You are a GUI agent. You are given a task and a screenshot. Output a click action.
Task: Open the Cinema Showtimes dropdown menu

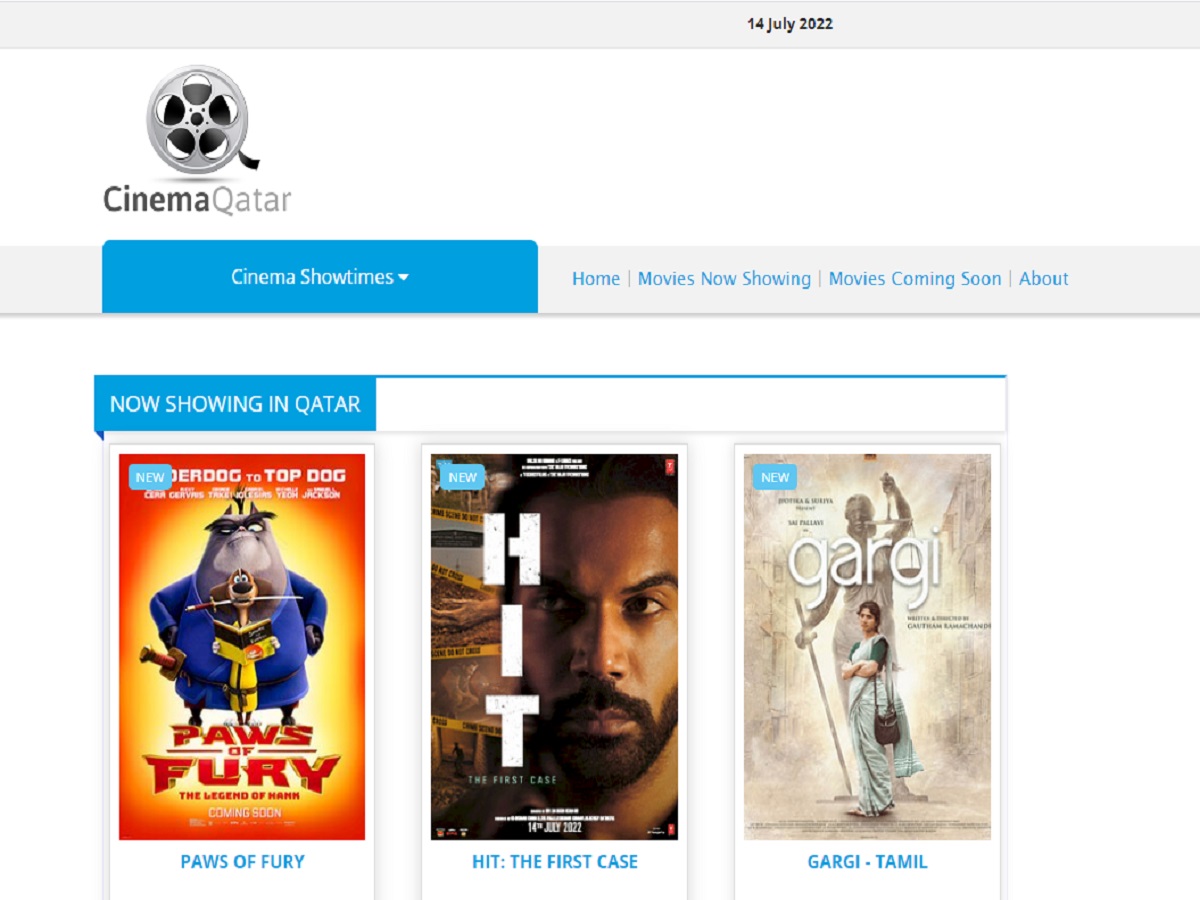(x=312, y=277)
